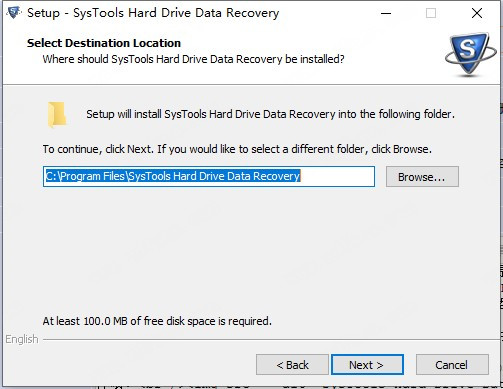Click the 'Setup will install SysTools' message
The width and height of the screenshot is (503, 389).
tap(270, 114)
